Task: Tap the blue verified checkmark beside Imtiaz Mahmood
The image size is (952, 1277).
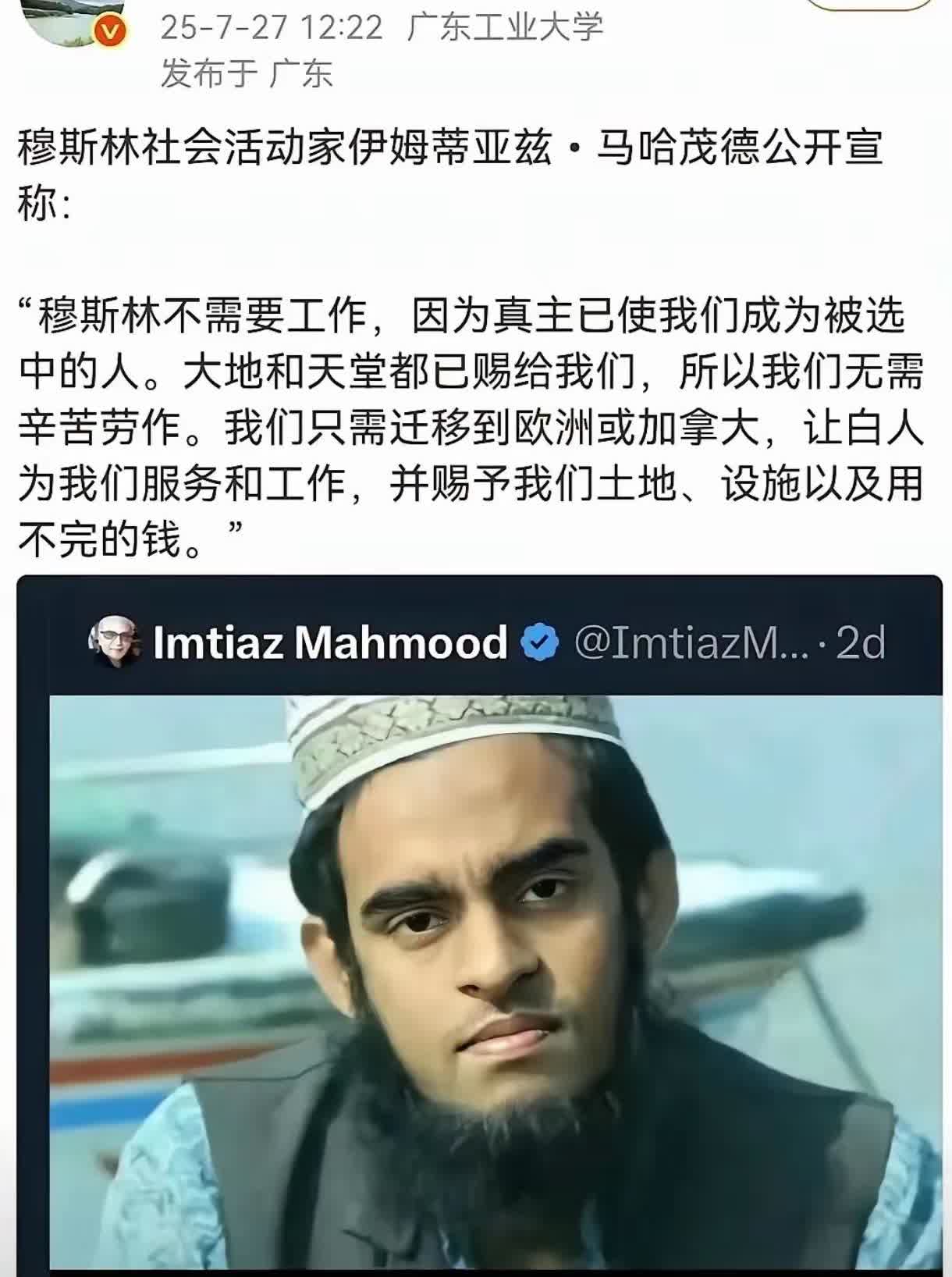Action: (x=540, y=642)
